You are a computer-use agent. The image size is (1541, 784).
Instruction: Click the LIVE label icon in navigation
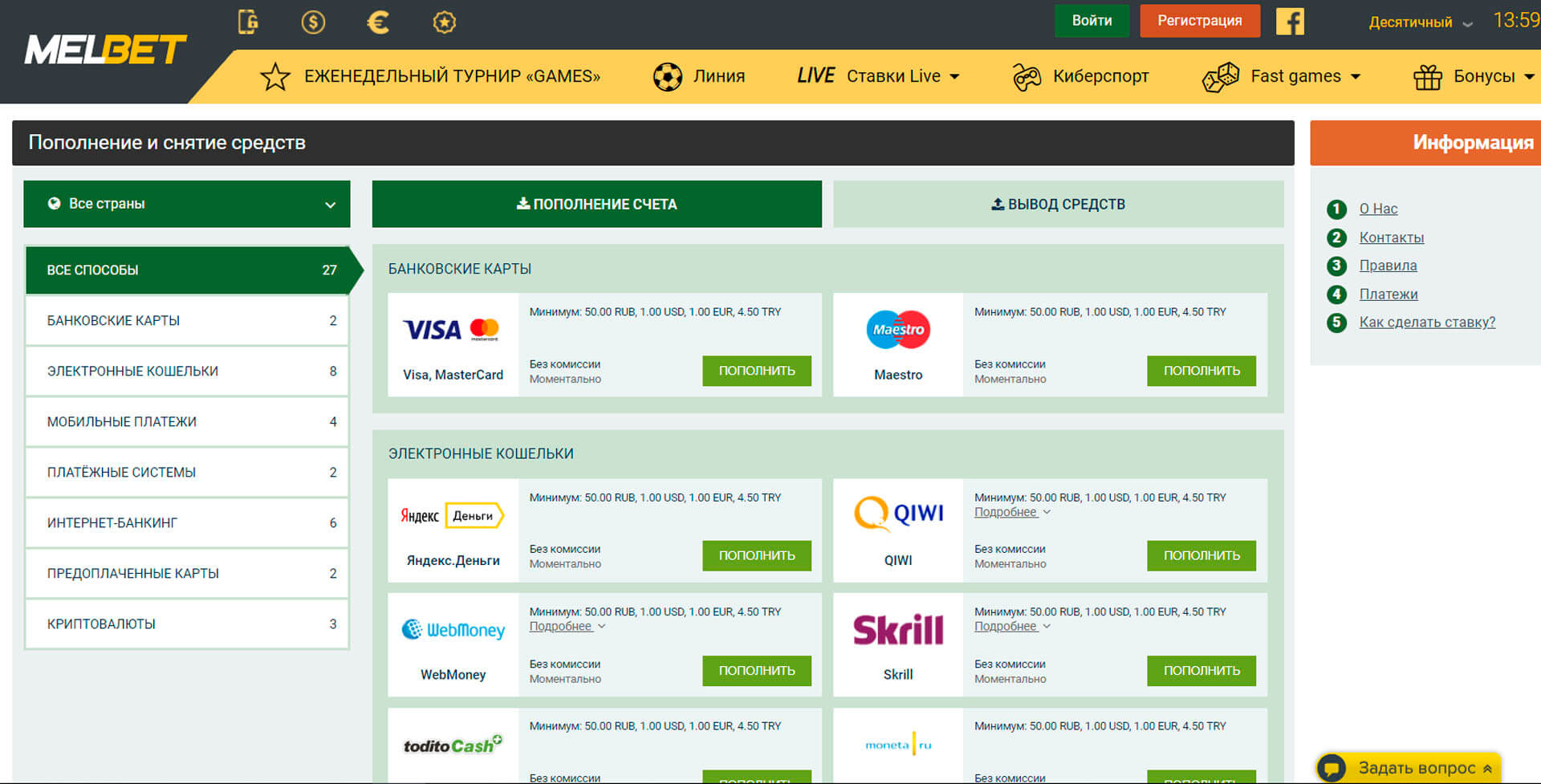(x=815, y=75)
